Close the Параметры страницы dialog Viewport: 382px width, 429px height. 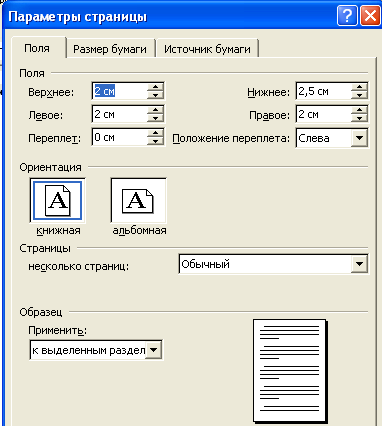pos(370,16)
